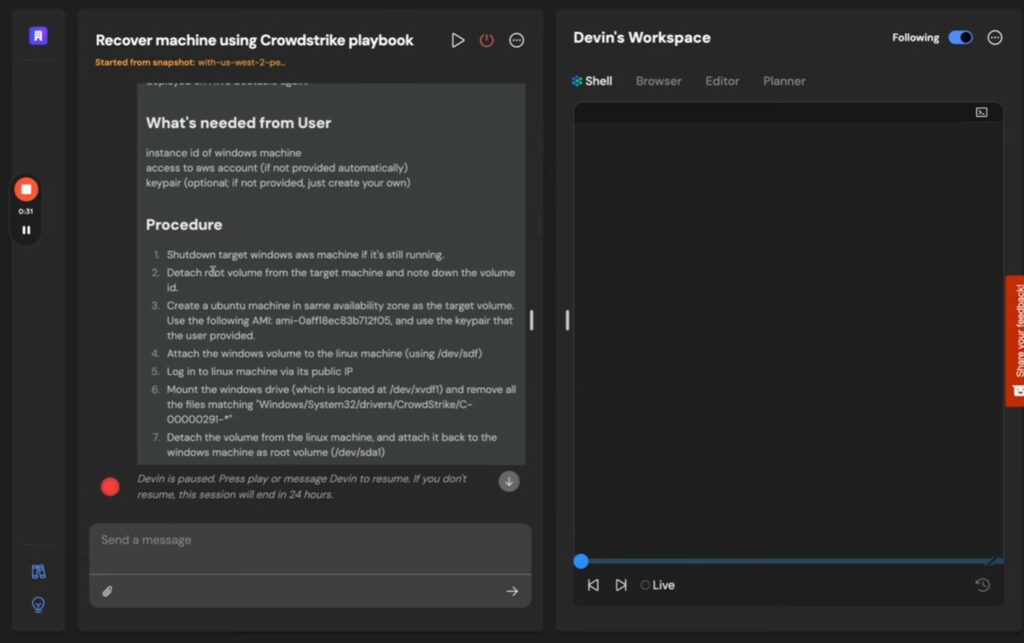Click the workspace timeline progress bar
The width and height of the screenshot is (1024, 643).
789,561
